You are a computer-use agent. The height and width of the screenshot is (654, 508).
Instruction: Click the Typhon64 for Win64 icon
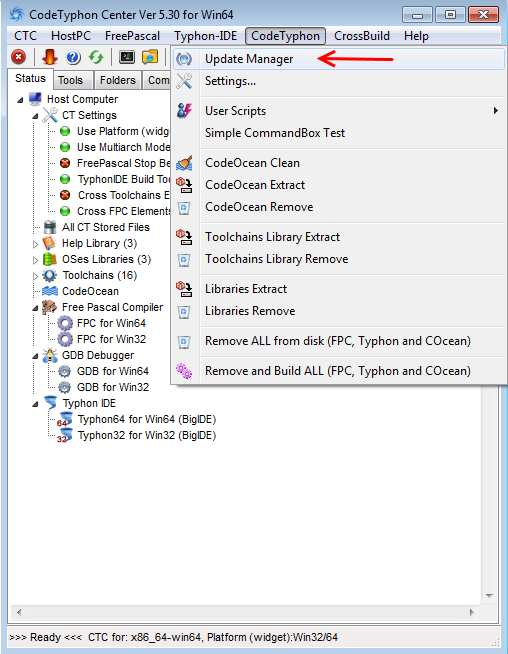pos(65,419)
